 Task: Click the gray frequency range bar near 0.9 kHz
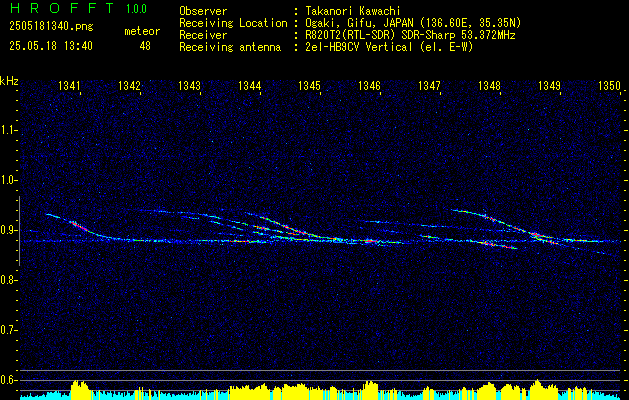(19, 231)
